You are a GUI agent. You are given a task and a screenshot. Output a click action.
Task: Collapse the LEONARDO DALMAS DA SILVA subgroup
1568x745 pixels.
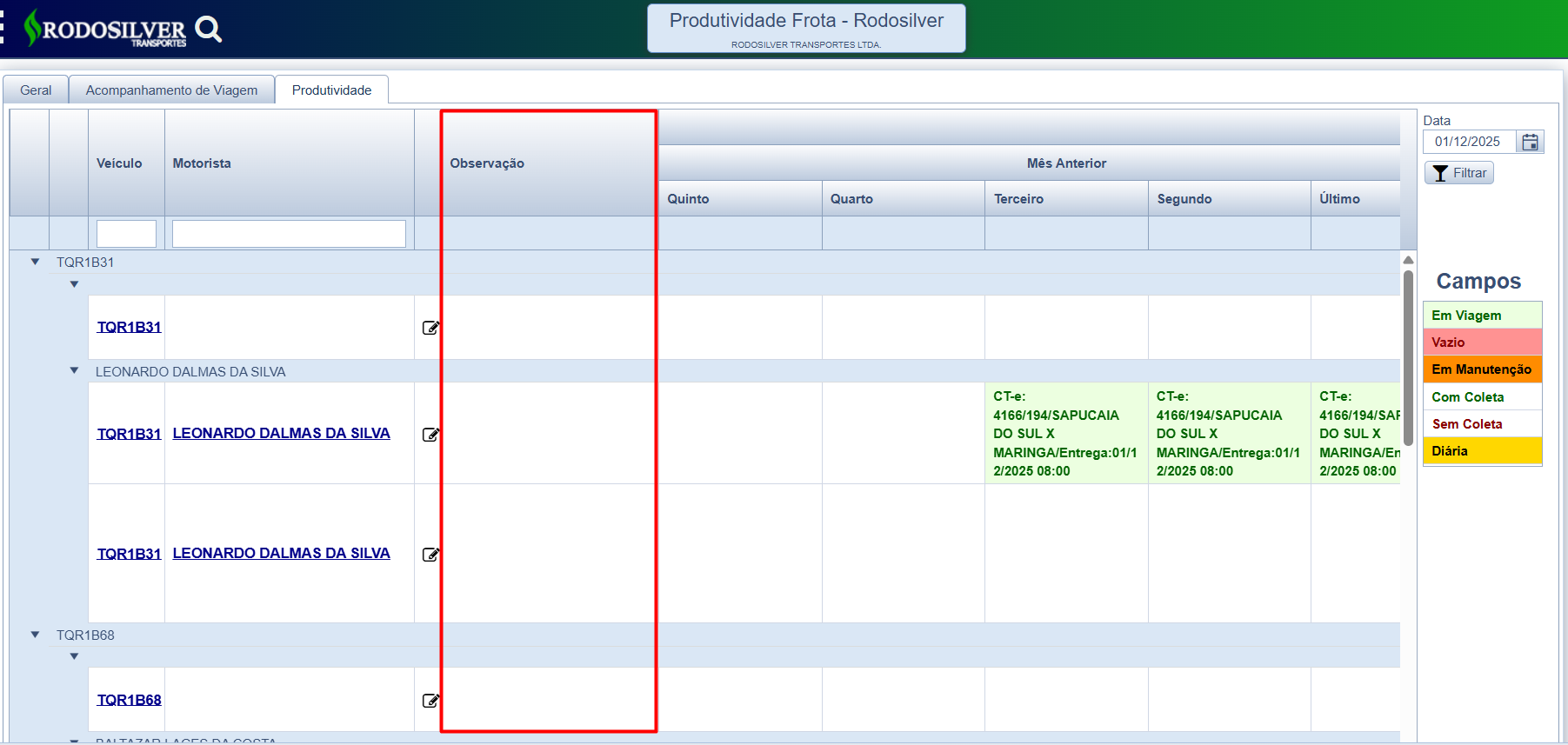[75, 371]
